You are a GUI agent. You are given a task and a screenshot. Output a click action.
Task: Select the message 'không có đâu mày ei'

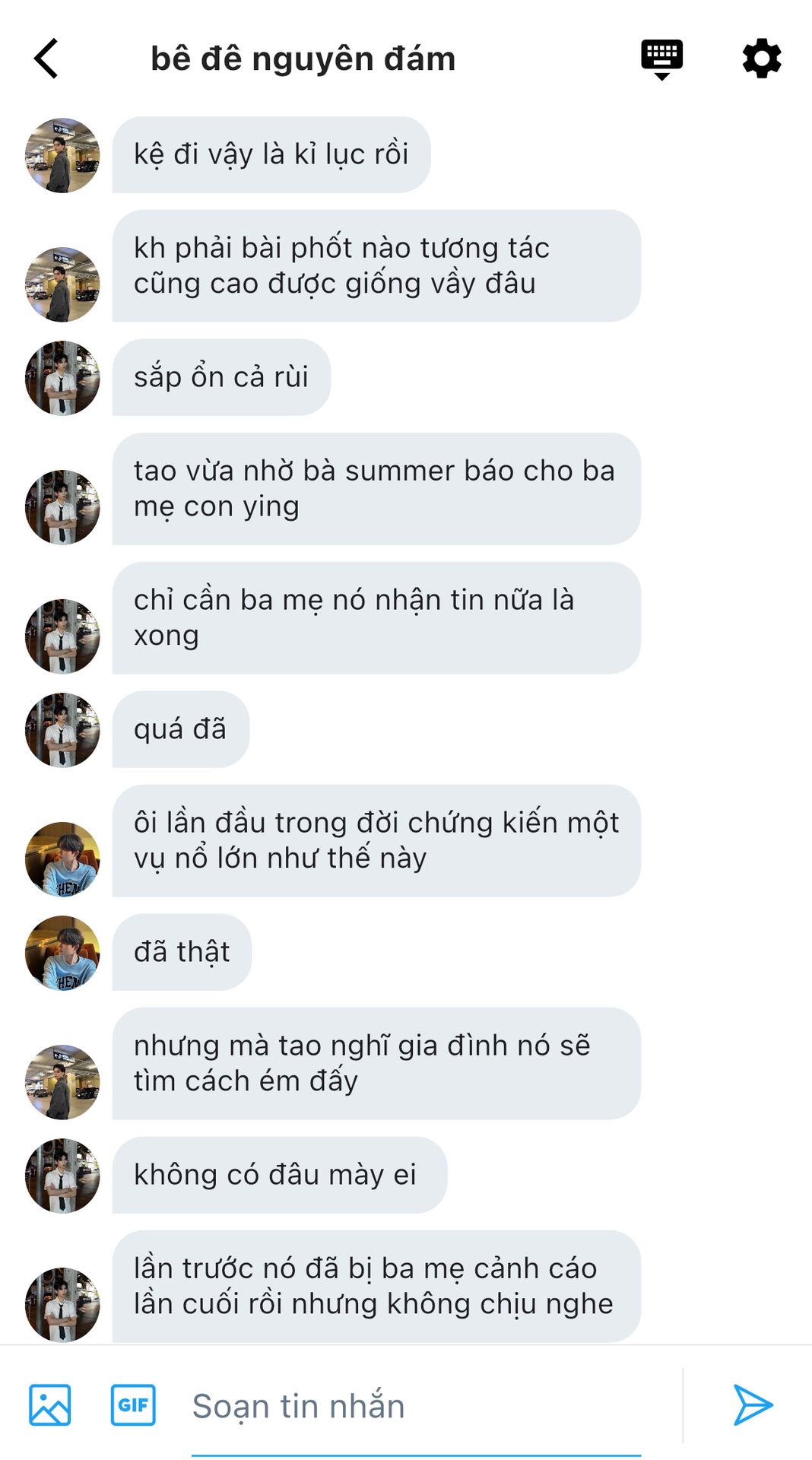pos(280,1175)
